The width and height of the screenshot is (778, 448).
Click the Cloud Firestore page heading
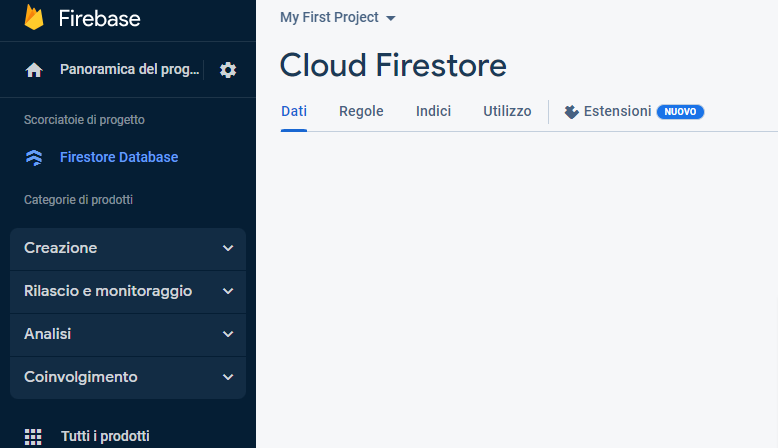coord(393,65)
